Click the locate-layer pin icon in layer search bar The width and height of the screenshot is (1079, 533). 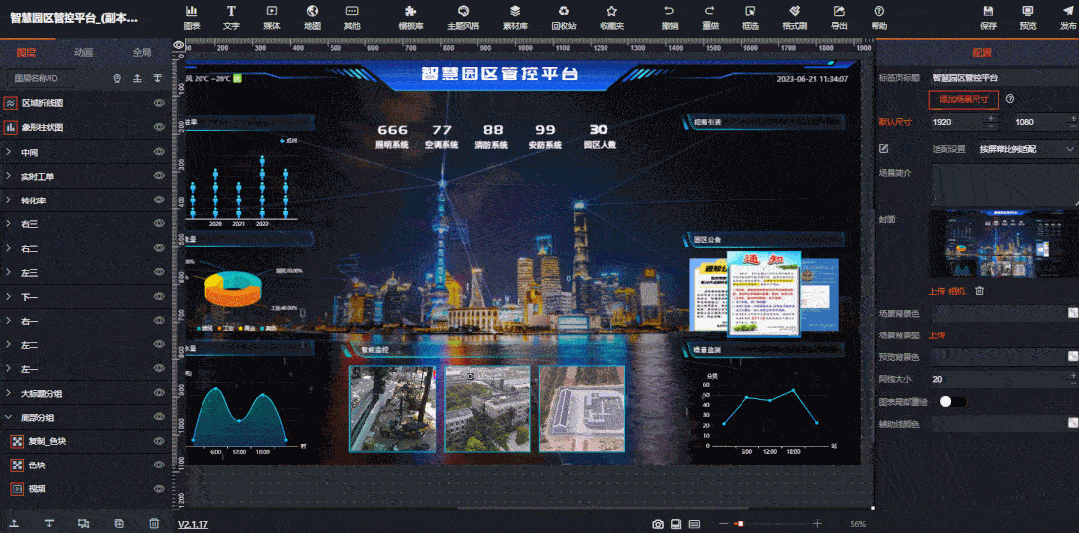(118, 78)
